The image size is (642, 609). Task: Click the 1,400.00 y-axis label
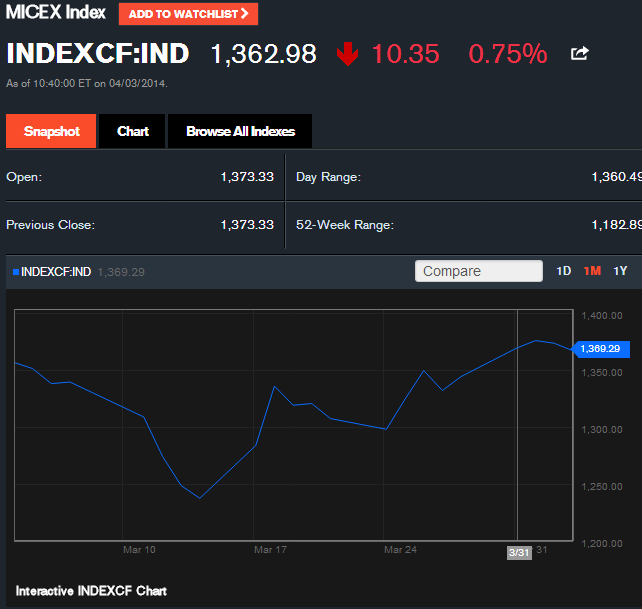tap(603, 316)
